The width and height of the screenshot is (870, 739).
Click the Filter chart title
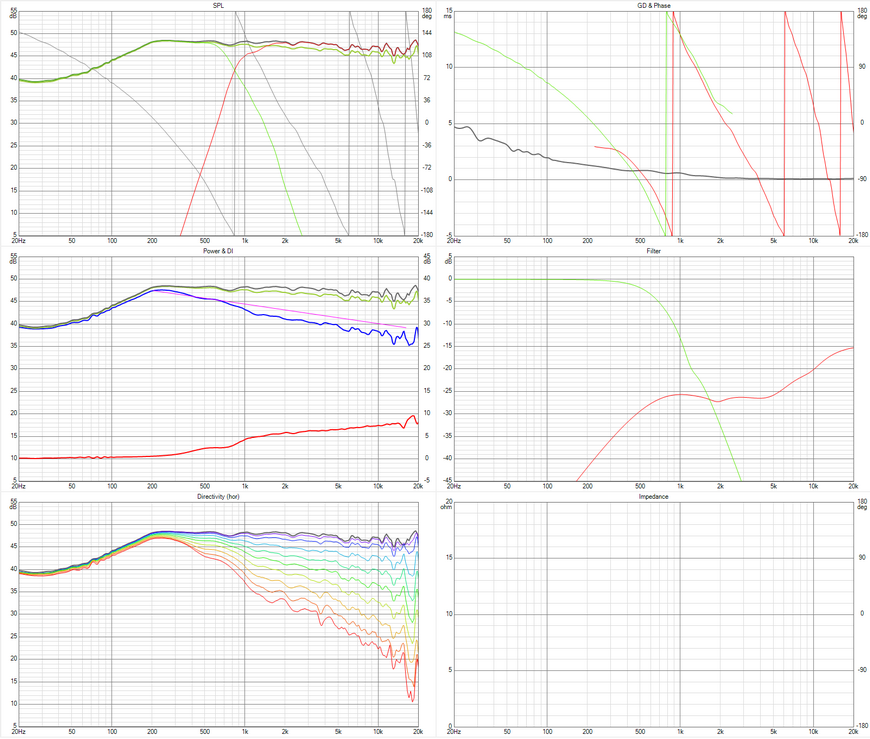[654, 251]
